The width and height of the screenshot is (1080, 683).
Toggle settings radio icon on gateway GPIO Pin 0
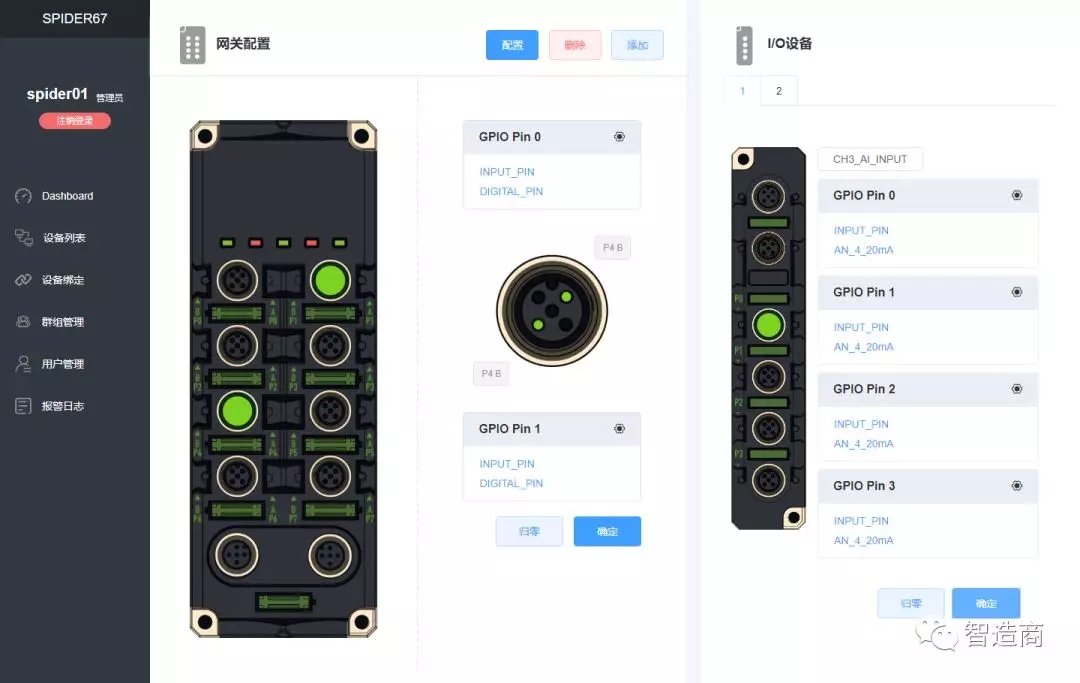coord(619,137)
